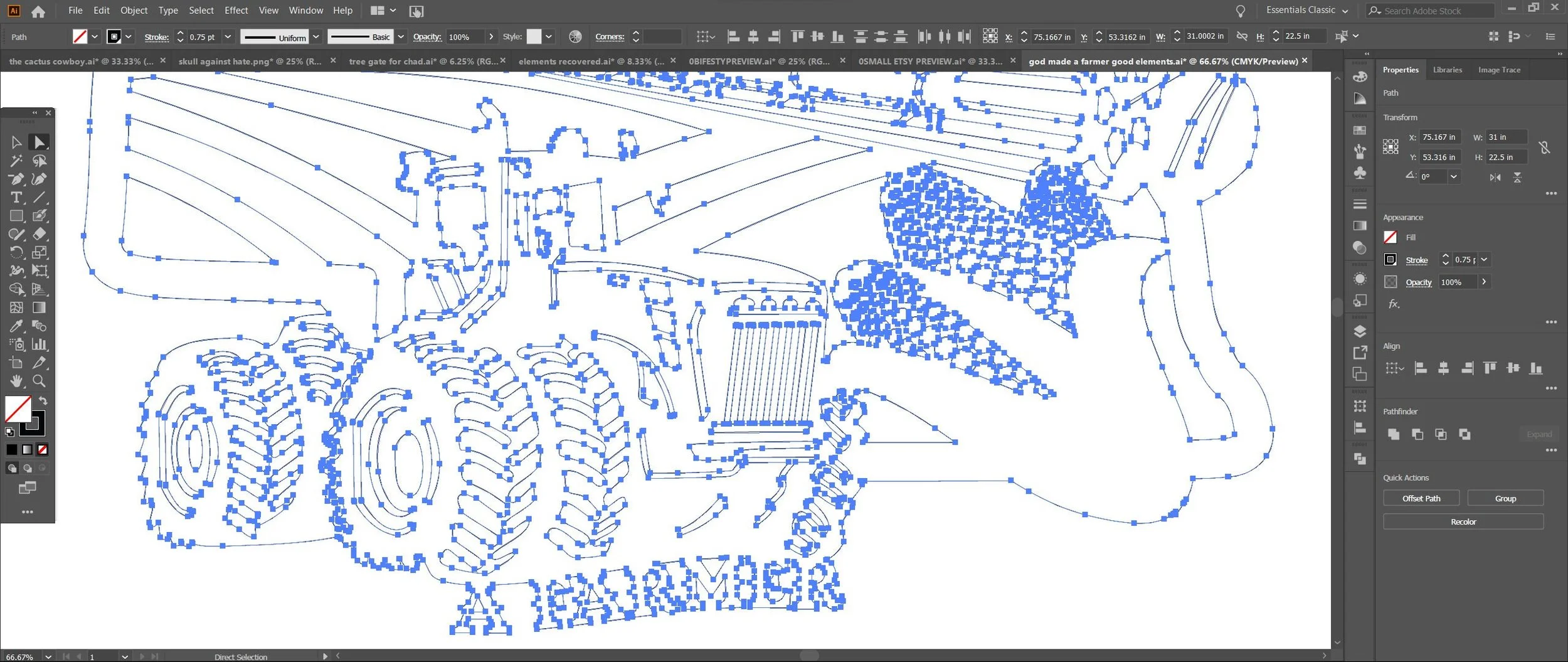The height and width of the screenshot is (662, 1568).
Task: Click the Recolor button
Action: point(1463,521)
